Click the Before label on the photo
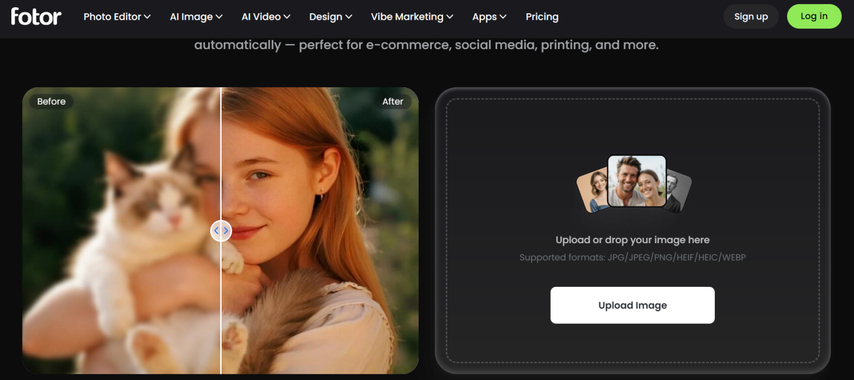The width and height of the screenshot is (854, 380). click(51, 101)
